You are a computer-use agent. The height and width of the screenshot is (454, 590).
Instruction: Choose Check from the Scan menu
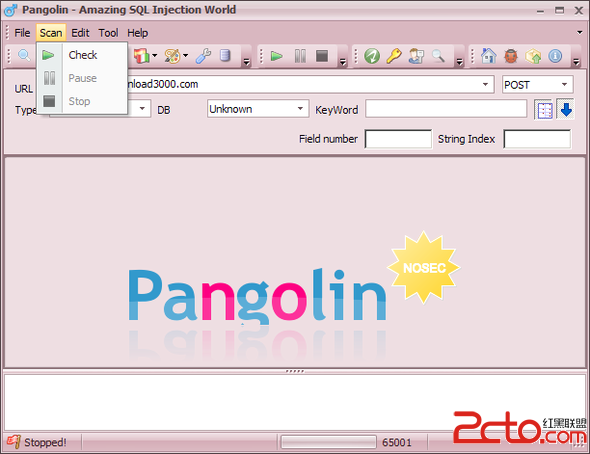82,55
